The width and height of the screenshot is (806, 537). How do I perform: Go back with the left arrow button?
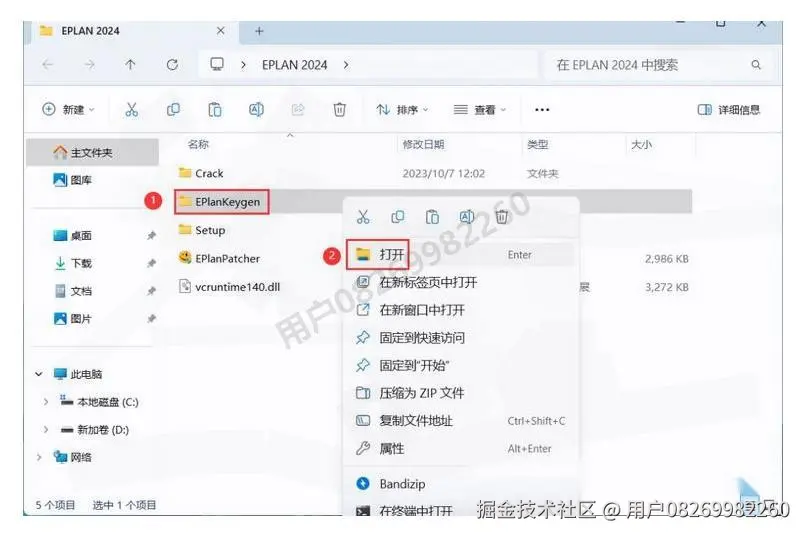(48, 65)
